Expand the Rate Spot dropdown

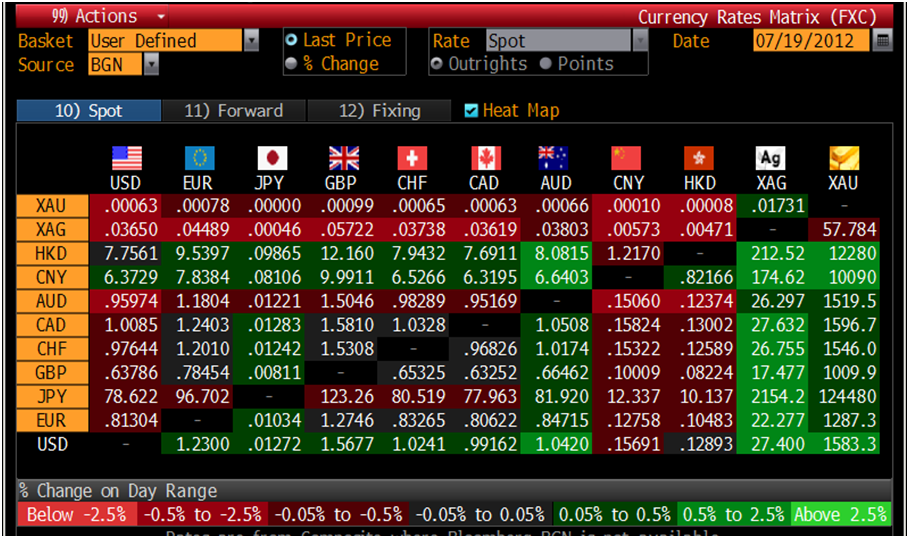click(x=640, y=41)
